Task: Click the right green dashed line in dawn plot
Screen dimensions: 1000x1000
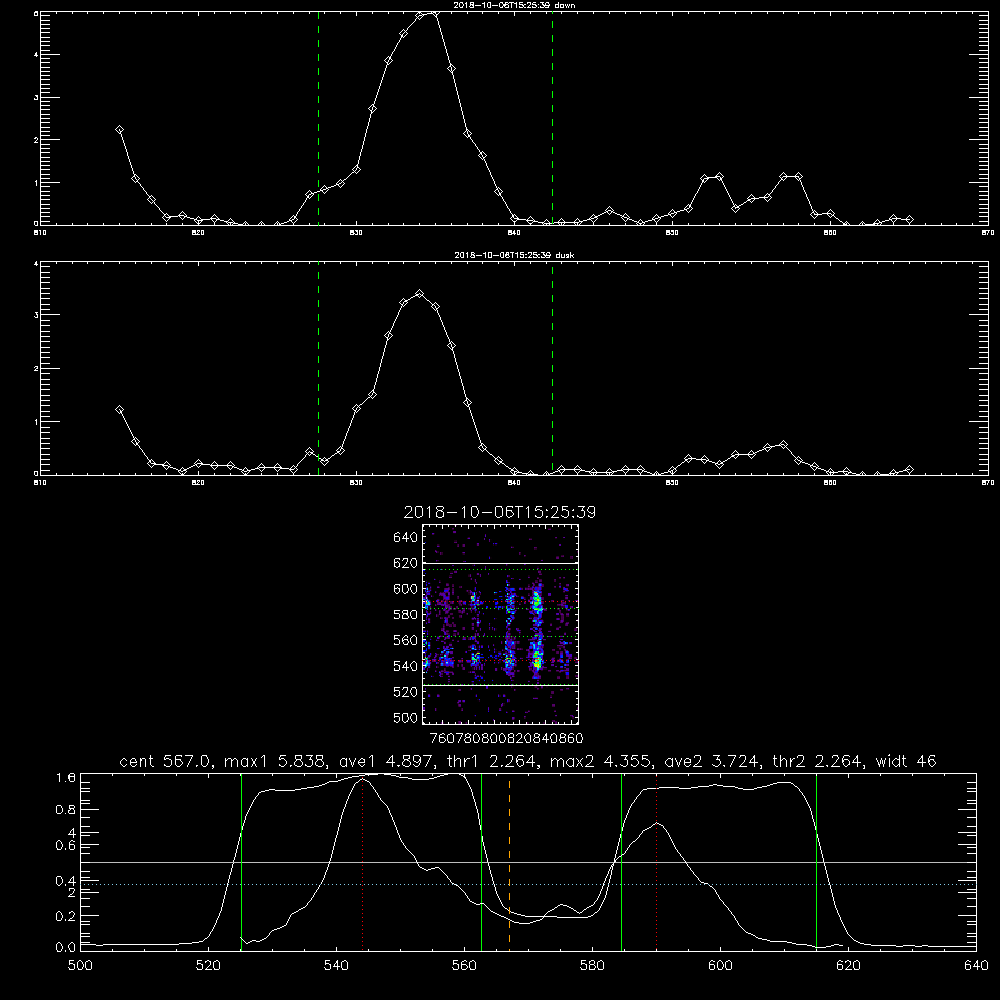Action: (x=552, y=118)
